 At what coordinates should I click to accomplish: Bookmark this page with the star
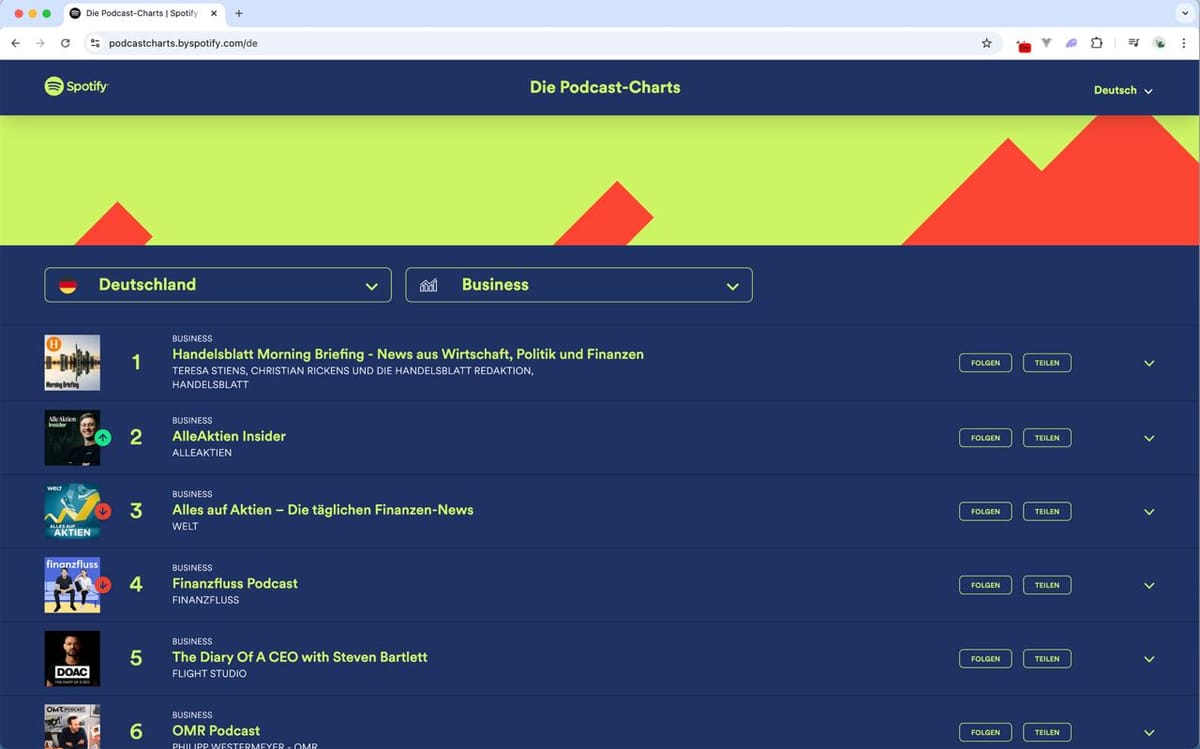point(987,43)
